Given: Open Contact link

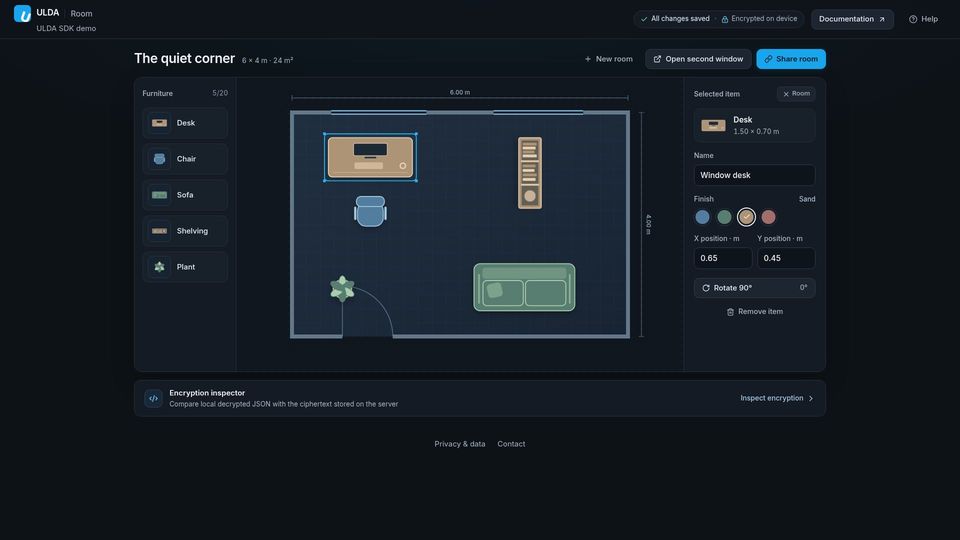Looking at the screenshot, I should (x=511, y=444).
